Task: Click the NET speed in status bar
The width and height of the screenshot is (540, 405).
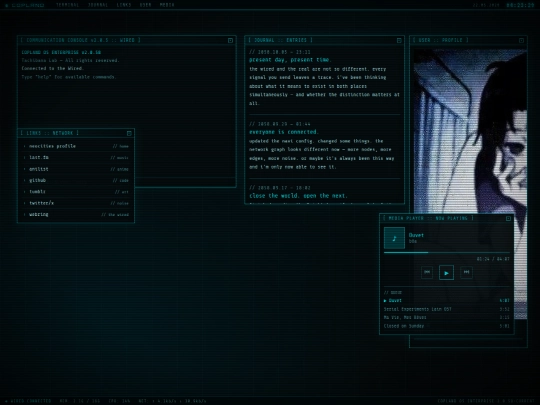Action: (x=172, y=401)
